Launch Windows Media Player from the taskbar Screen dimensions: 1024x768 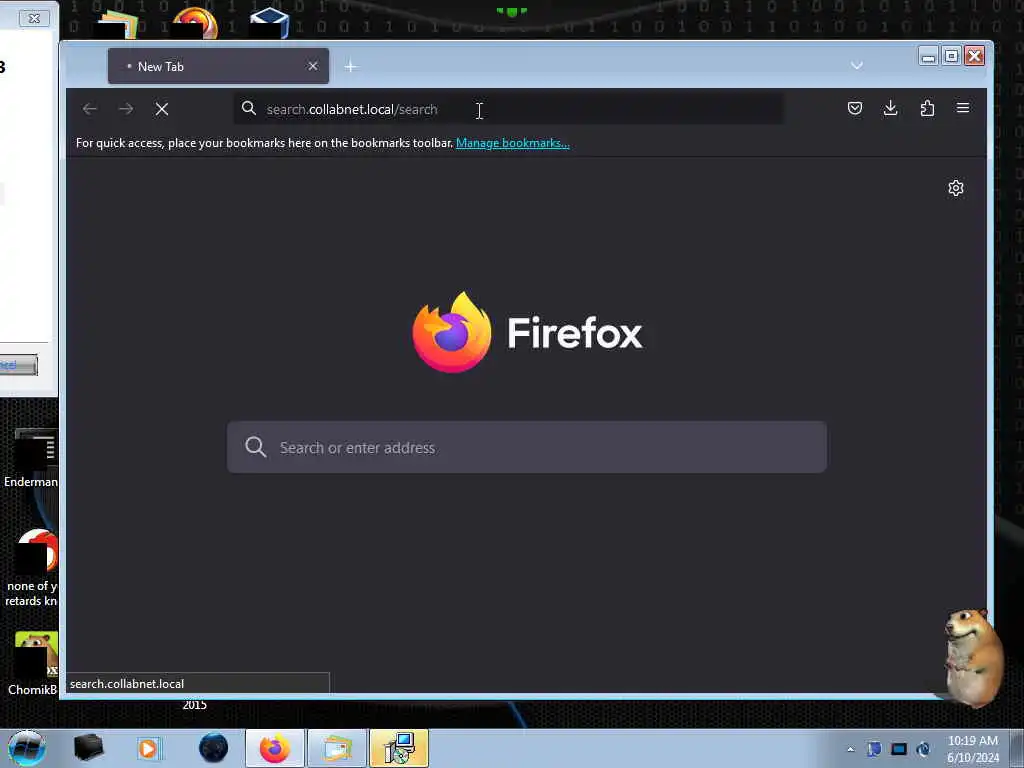coord(148,748)
